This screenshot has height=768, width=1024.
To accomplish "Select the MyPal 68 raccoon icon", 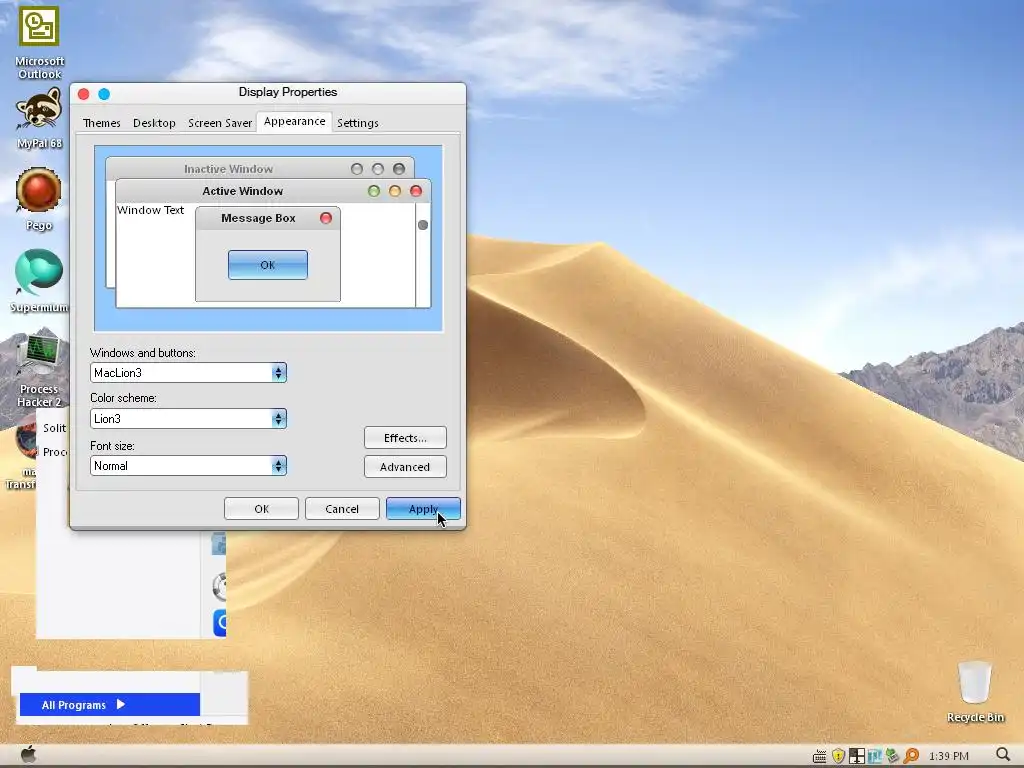I will coord(39,110).
